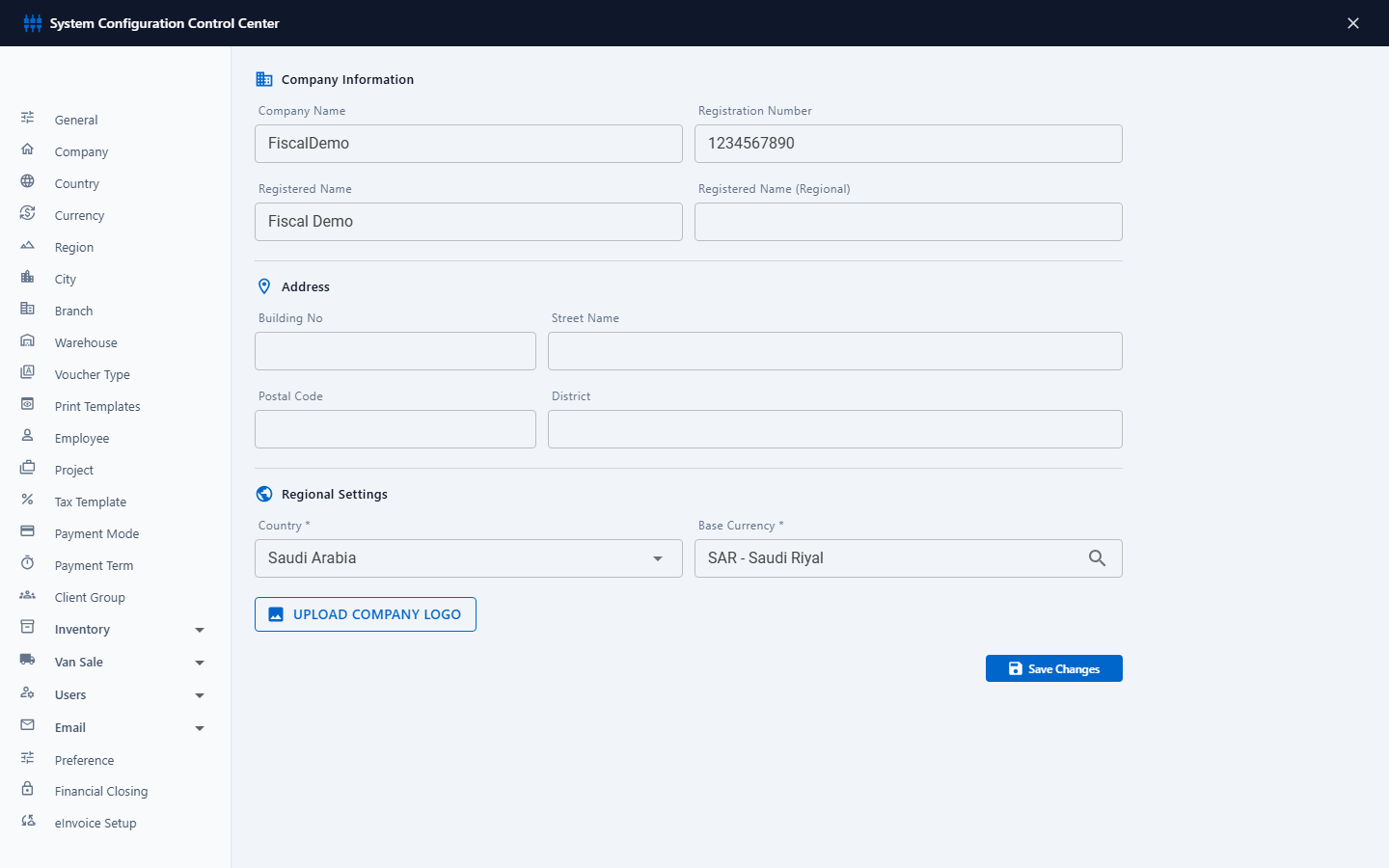Screen dimensions: 1389x868
Task: Click the General sliders icon in sidebar
Action: tap(27, 118)
